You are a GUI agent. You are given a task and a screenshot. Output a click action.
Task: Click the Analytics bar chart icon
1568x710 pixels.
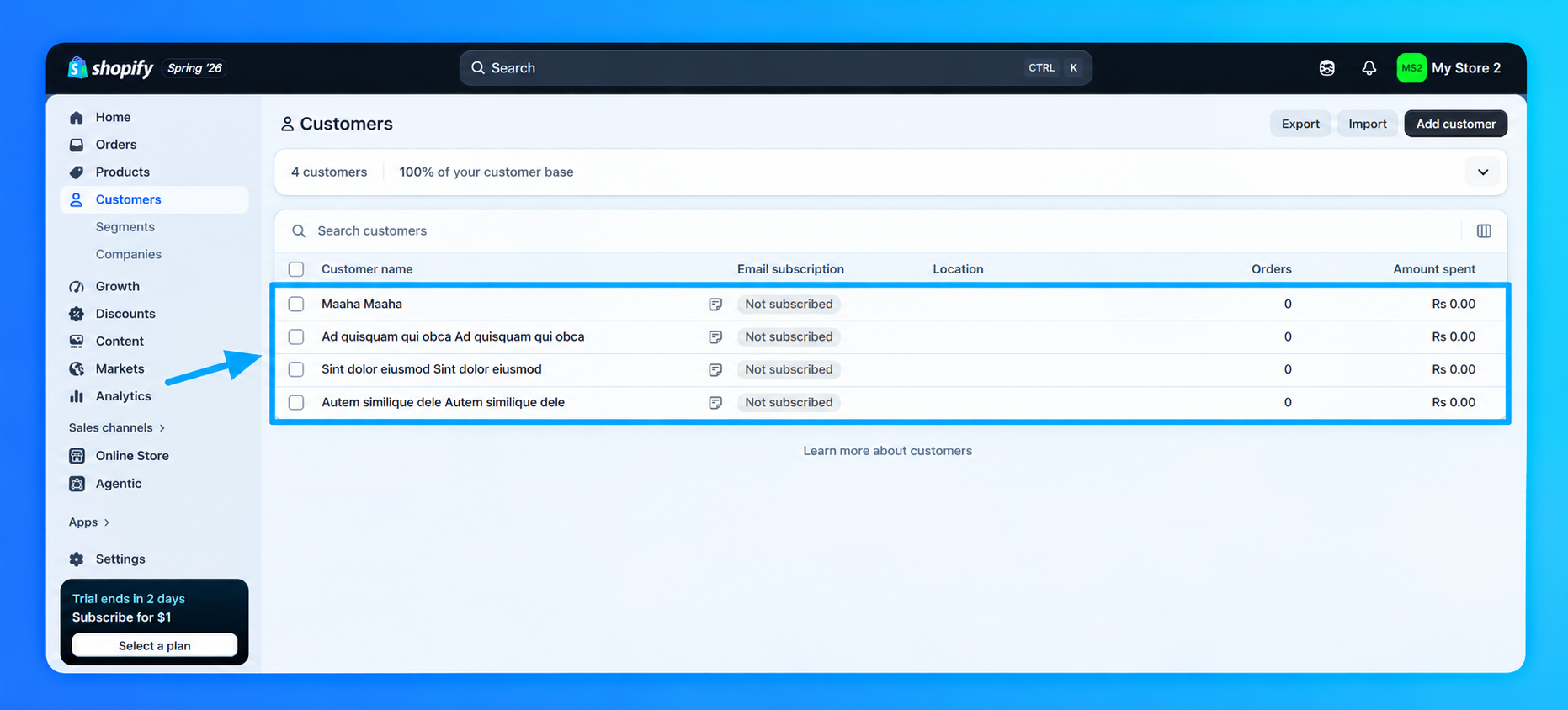click(x=77, y=396)
